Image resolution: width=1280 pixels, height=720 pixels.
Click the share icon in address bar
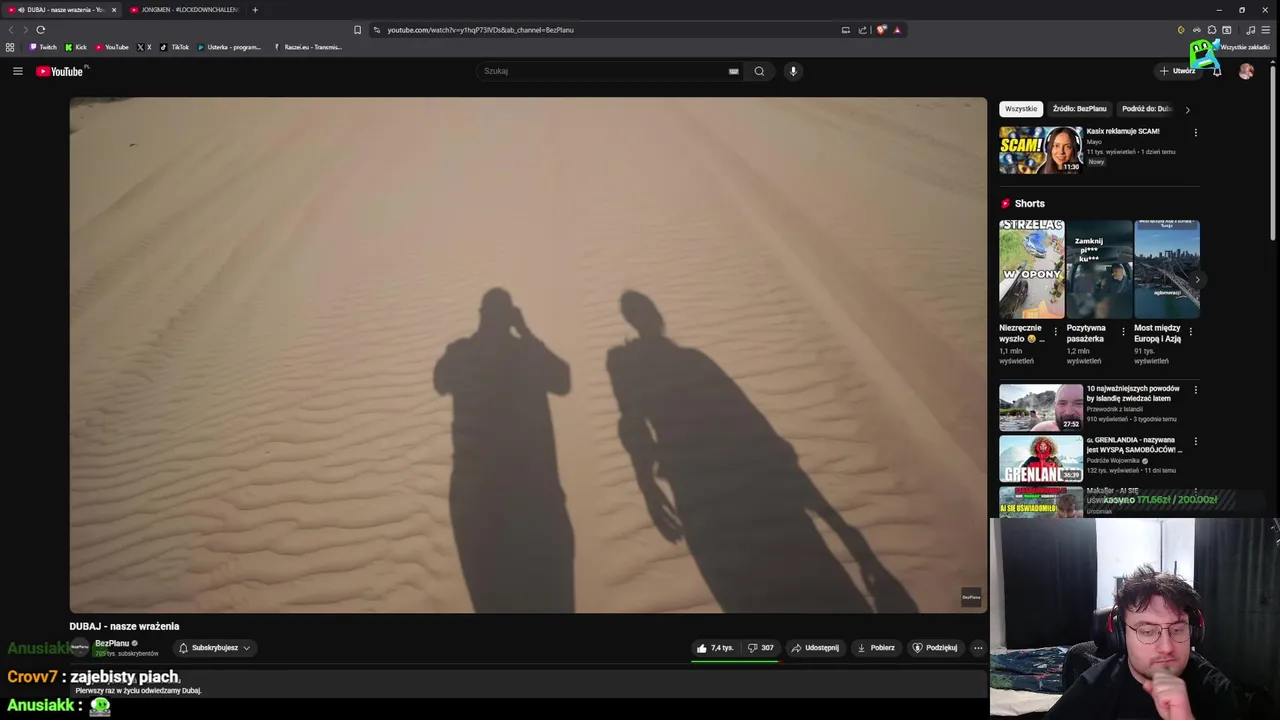[x=862, y=30]
